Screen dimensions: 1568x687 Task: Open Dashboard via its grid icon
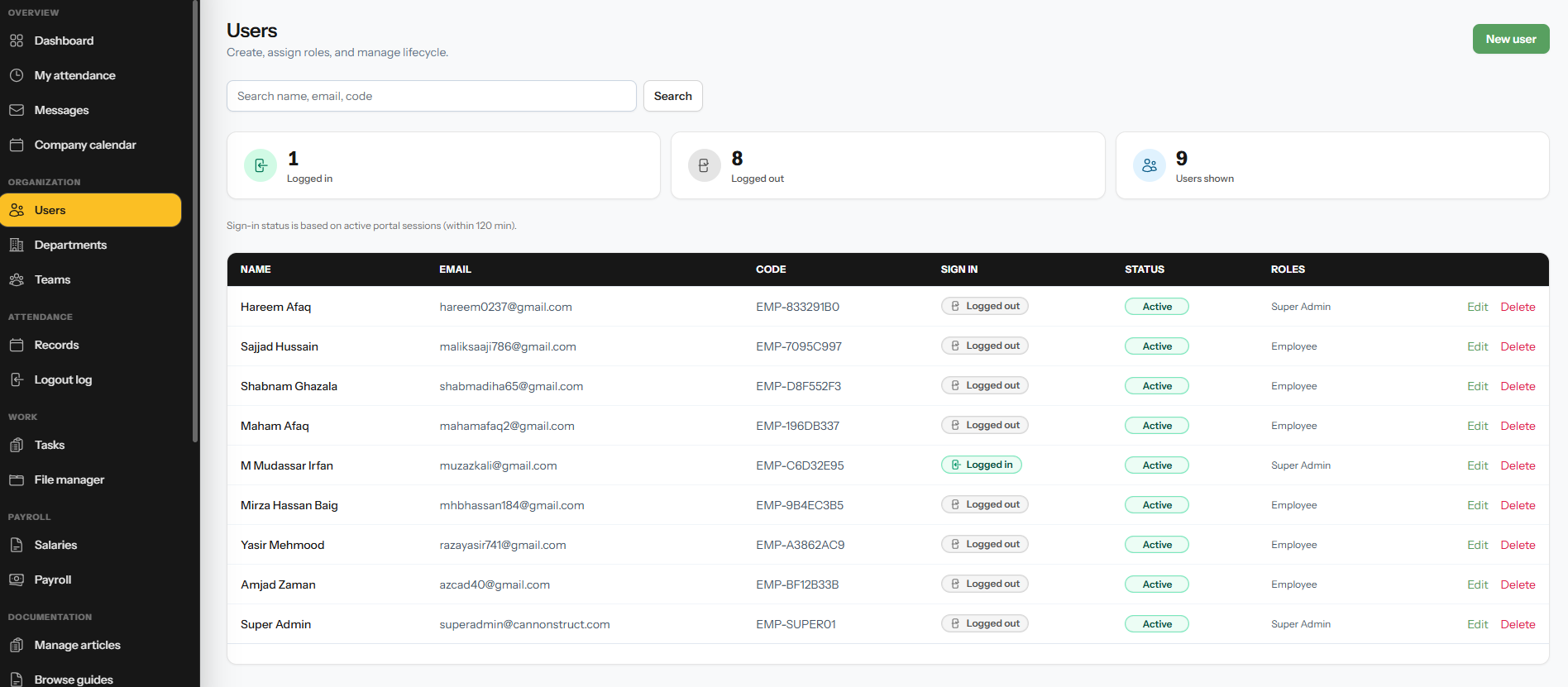point(17,41)
